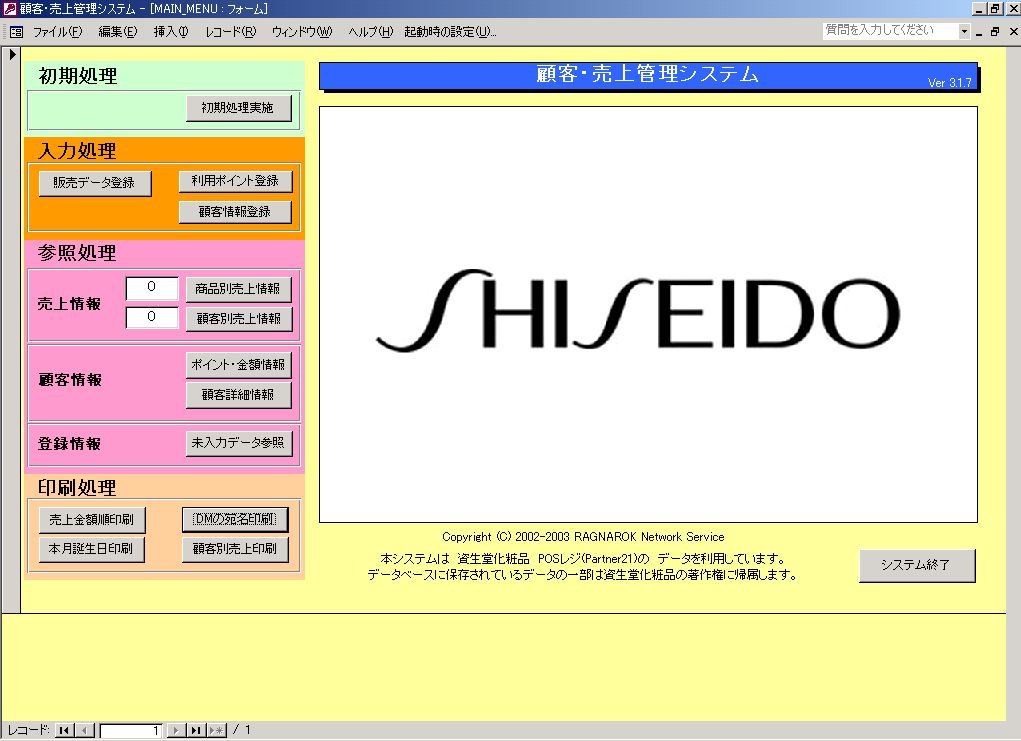This screenshot has height=741, width=1021.
Task: Open 顧客詳細情報
Action: [x=238, y=395]
